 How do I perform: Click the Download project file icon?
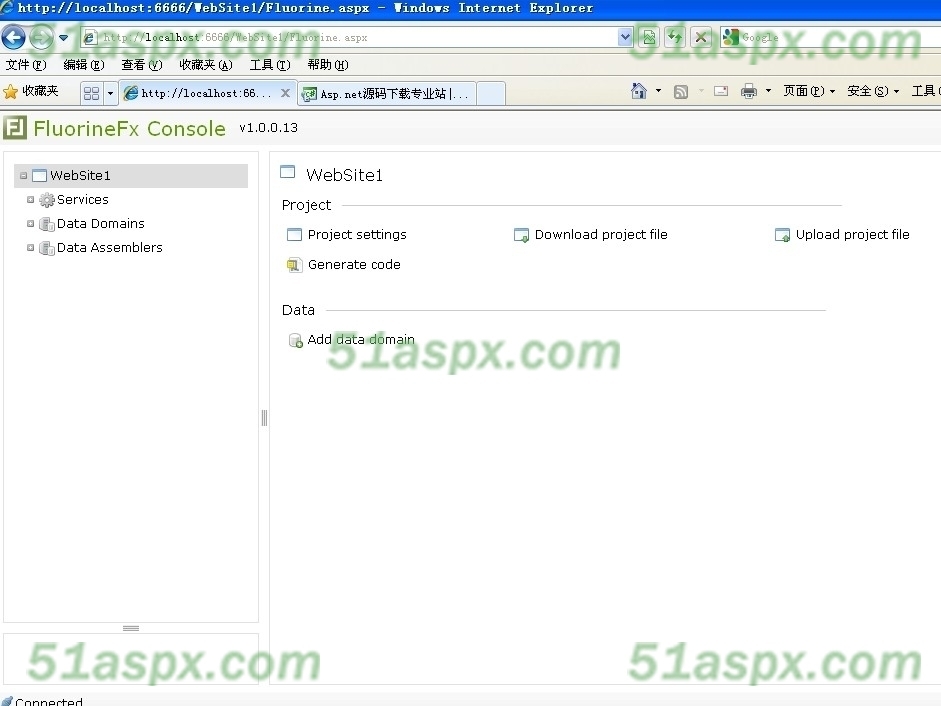(x=521, y=235)
